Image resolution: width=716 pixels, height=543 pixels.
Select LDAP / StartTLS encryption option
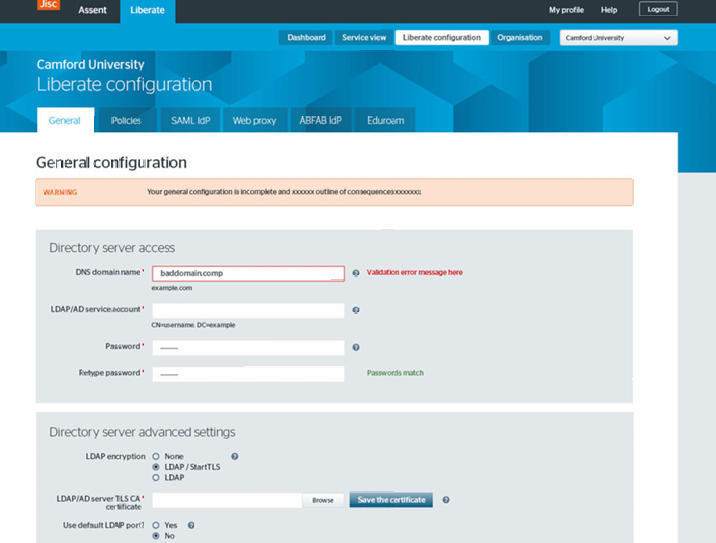coord(156,467)
